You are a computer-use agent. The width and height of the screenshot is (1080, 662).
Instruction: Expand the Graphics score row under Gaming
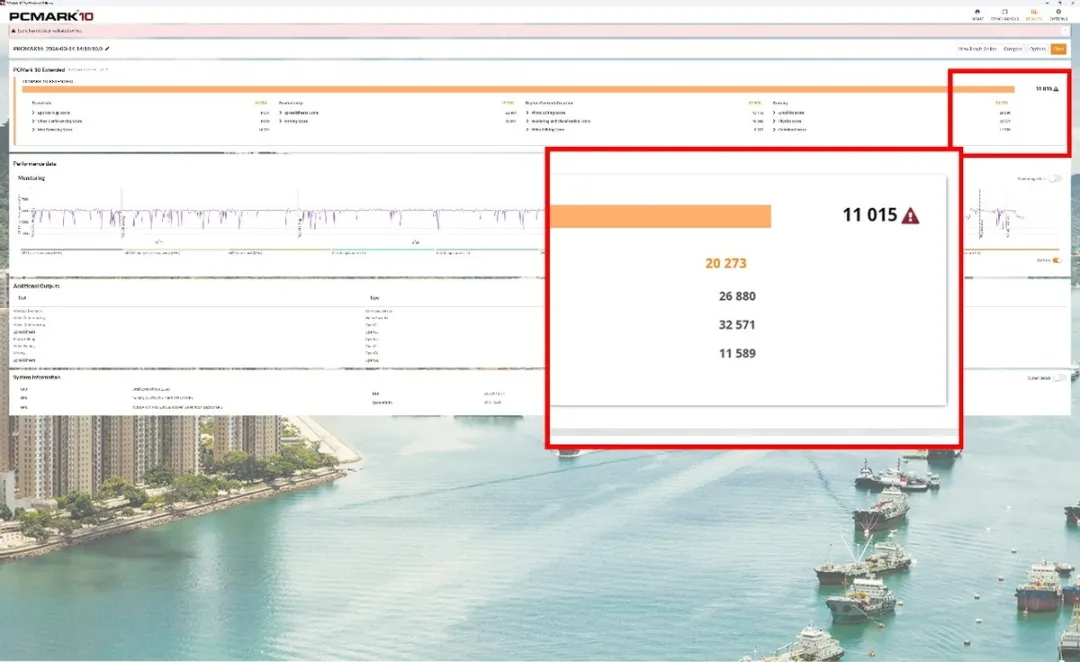pos(774,112)
